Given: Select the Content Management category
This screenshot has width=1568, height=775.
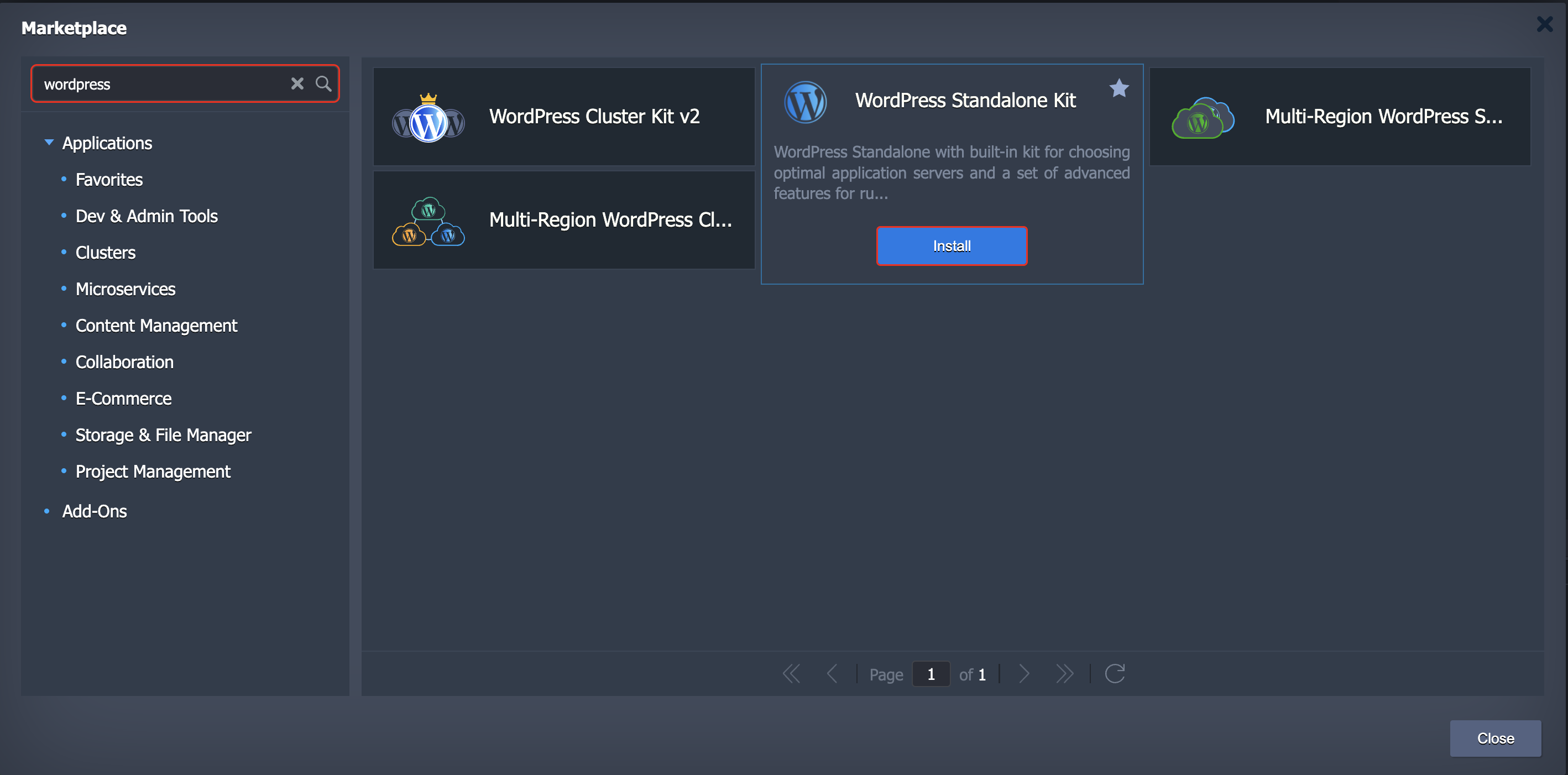Looking at the screenshot, I should pos(156,326).
